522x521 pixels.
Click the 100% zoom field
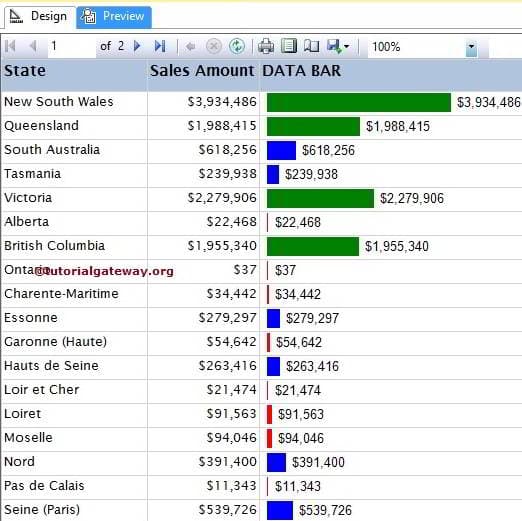tap(417, 47)
